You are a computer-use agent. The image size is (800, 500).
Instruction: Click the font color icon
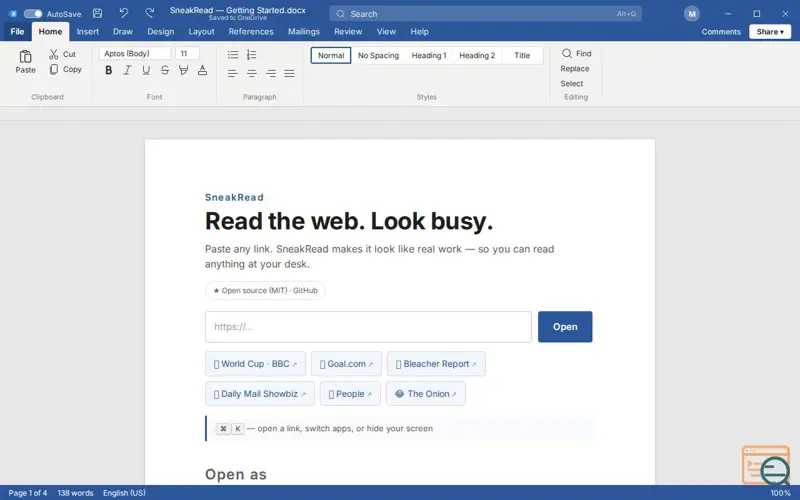(203, 70)
